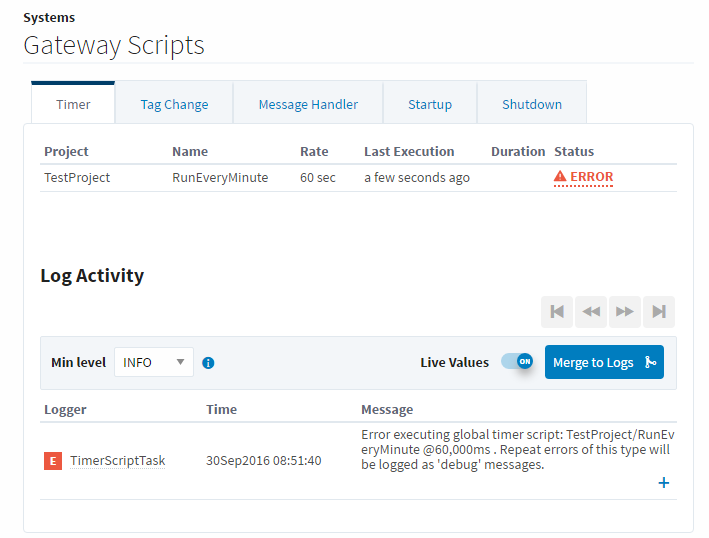Select the Timer tab
The width and height of the screenshot is (709, 538).
[73, 104]
